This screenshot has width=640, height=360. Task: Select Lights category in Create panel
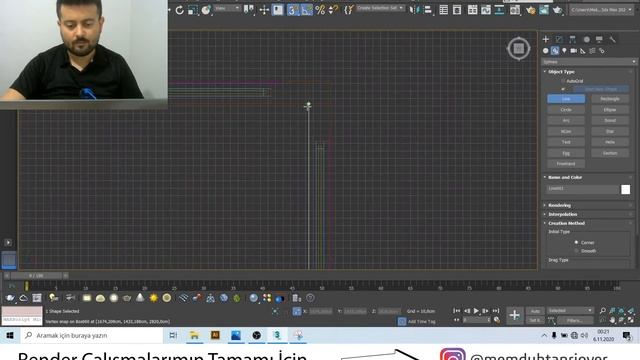(564, 51)
